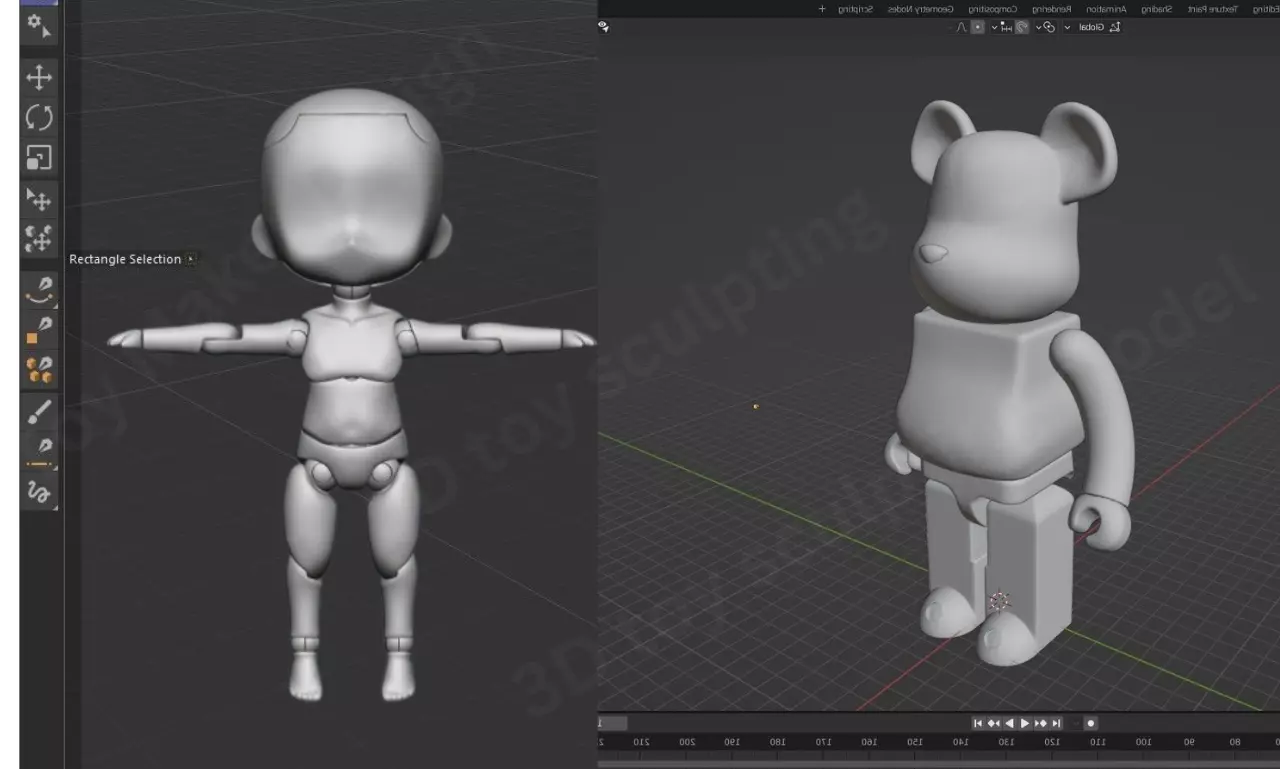Select the pen tool with orange cubes
Viewport: 1280px width, 769px height.
(39, 368)
